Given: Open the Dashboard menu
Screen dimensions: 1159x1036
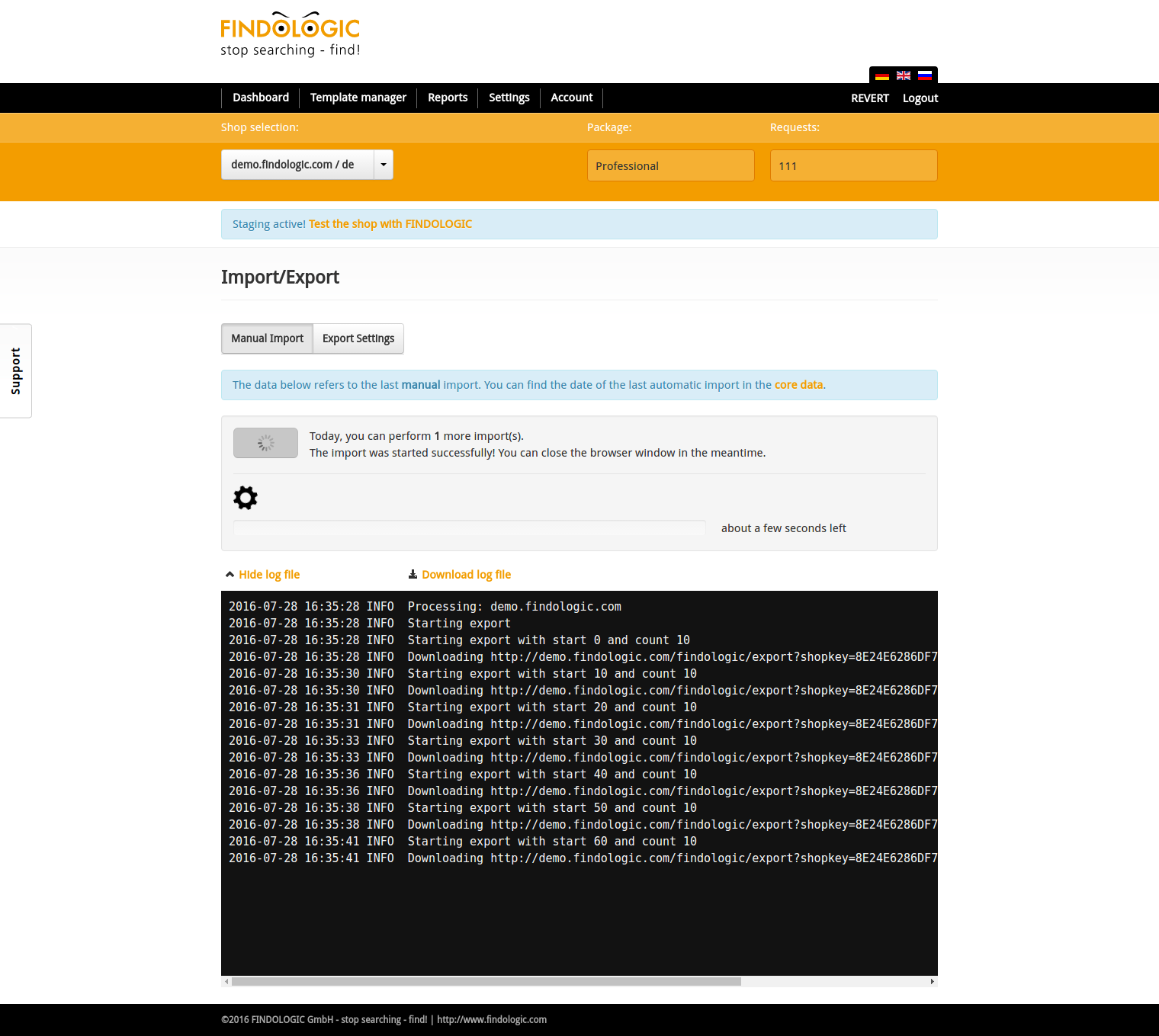Looking at the screenshot, I should click(261, 98).
